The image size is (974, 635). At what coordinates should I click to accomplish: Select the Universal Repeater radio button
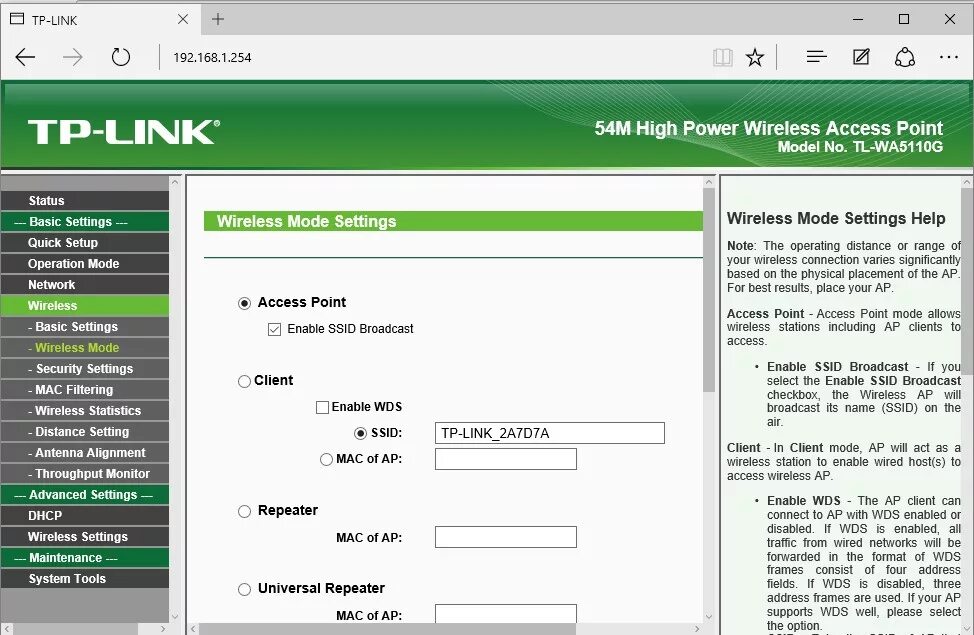point(245,589)
